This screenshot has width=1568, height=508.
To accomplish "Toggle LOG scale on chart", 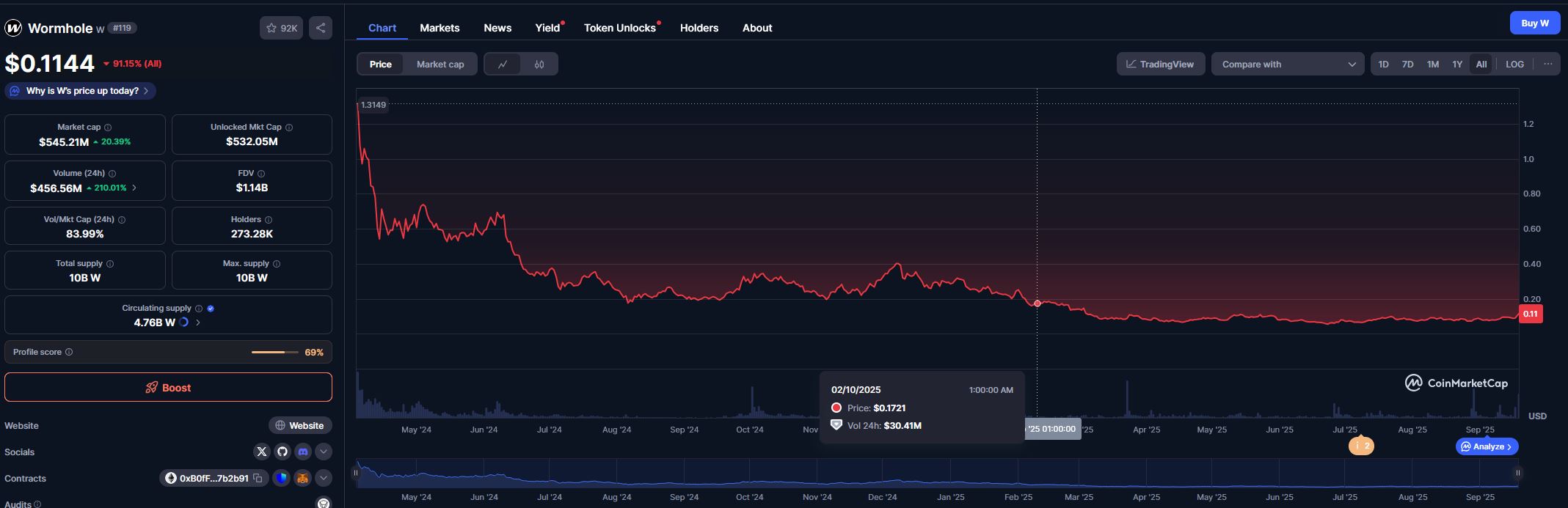I will (x=1514, y=64).
